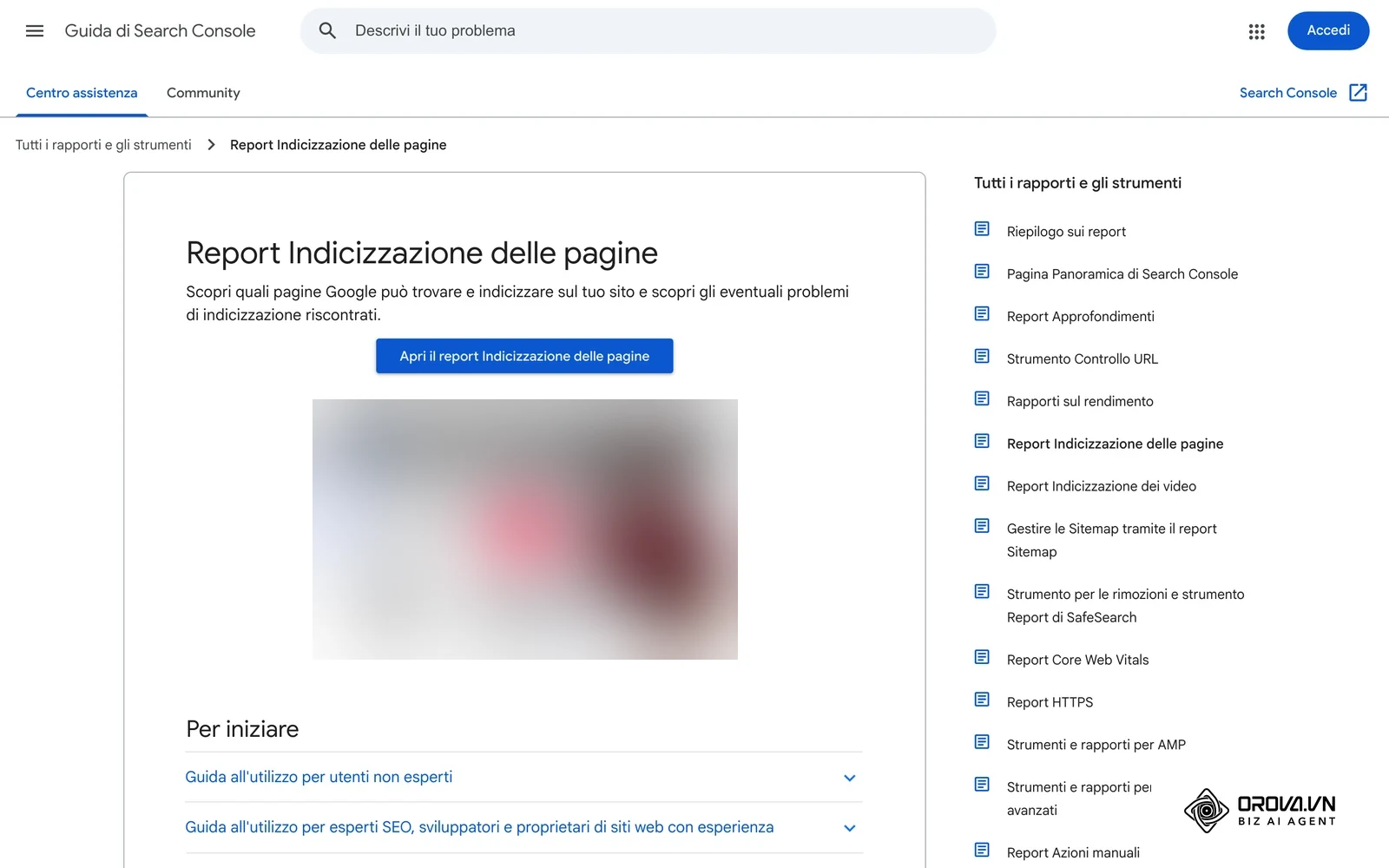1389x868 pixels.
Task: Open Report Indicizzazione dei video article
Action: [1102, 487]
